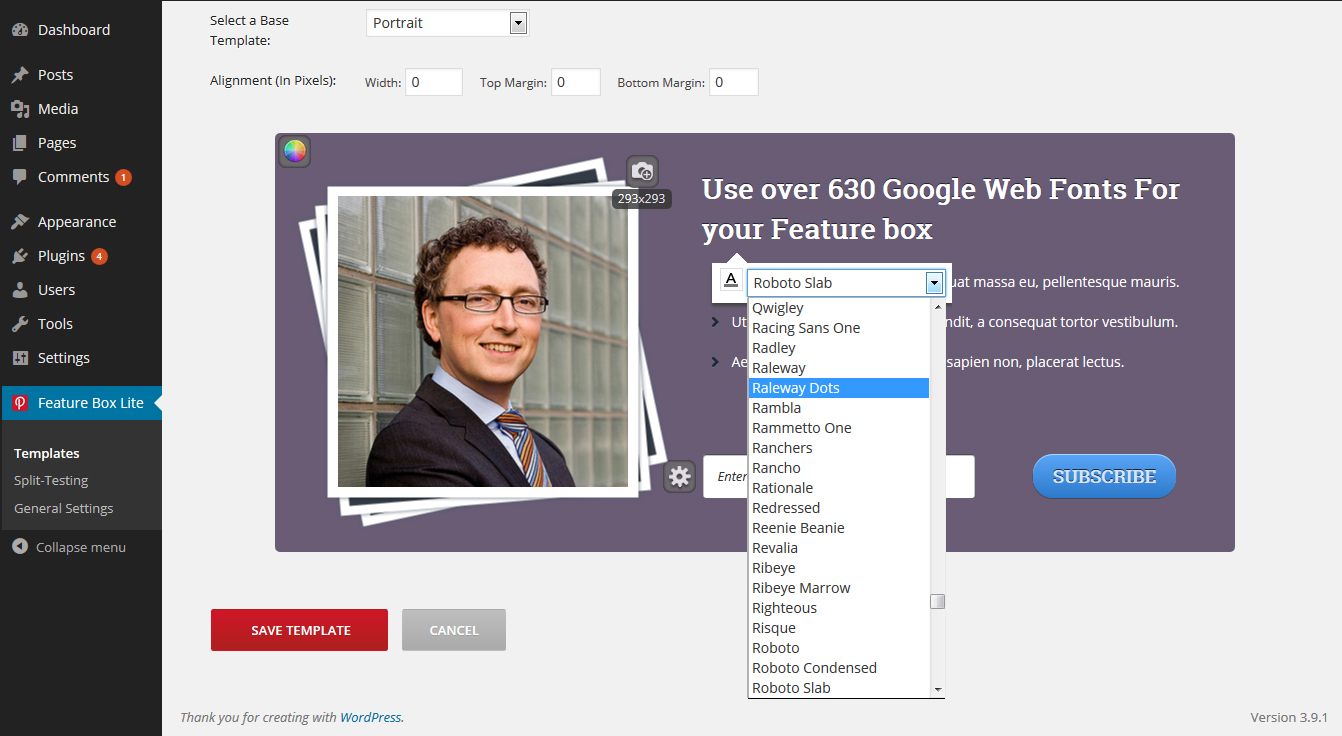The width and height of the screenshot is (1342, 736).
Task: Click the Media icon in sidebar
Action: (20, 109)
